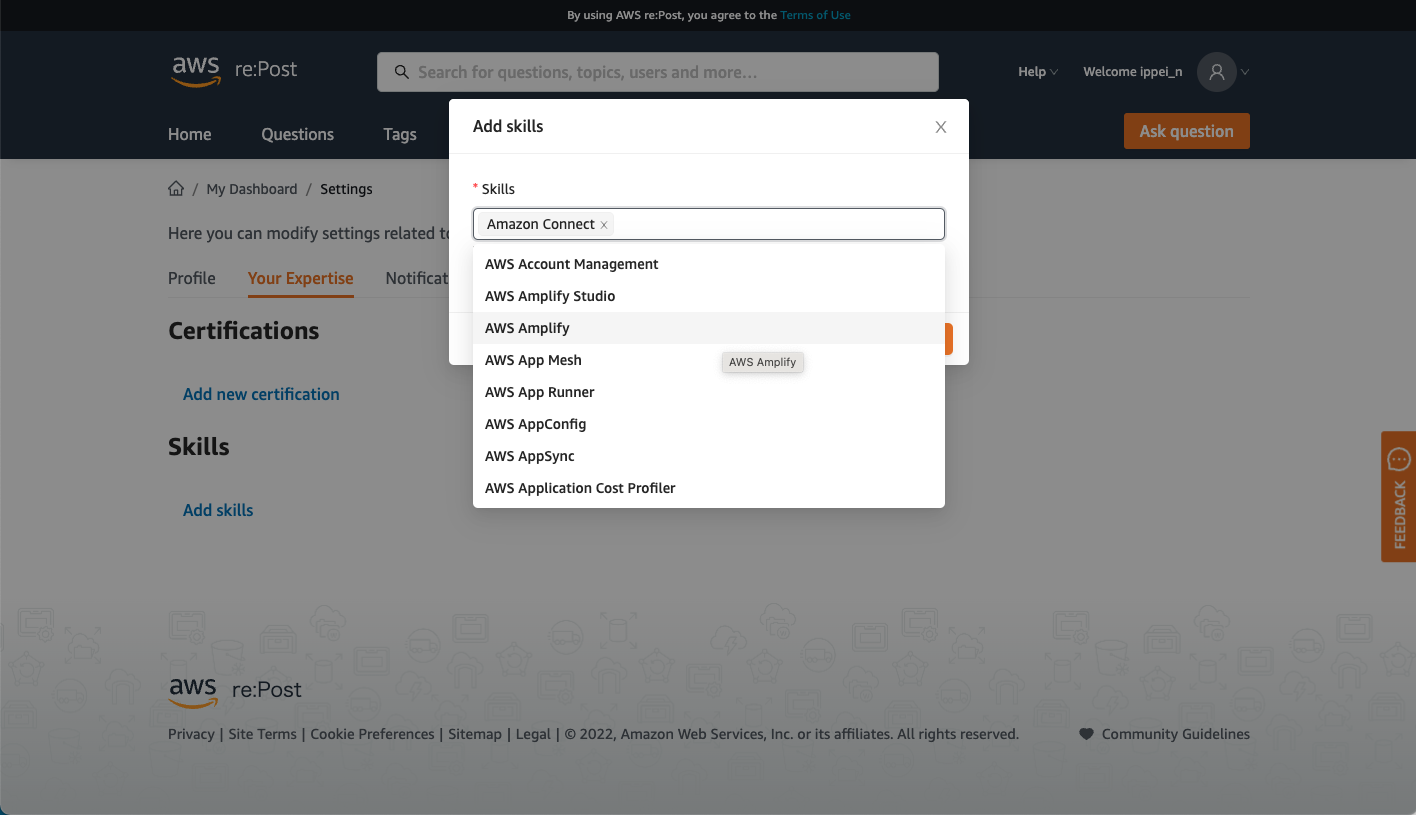Viewport: 1416px width, 815px height.
Task: Click the home breadcrumb icon
Action: pyautogui.click(x=176, y=188)
